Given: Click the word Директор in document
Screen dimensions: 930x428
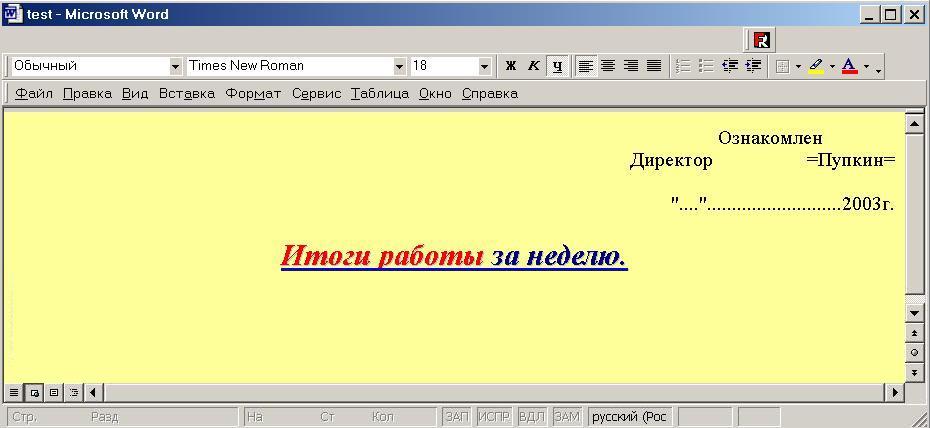Looking at the screenshot, I should tap(671, 161).
